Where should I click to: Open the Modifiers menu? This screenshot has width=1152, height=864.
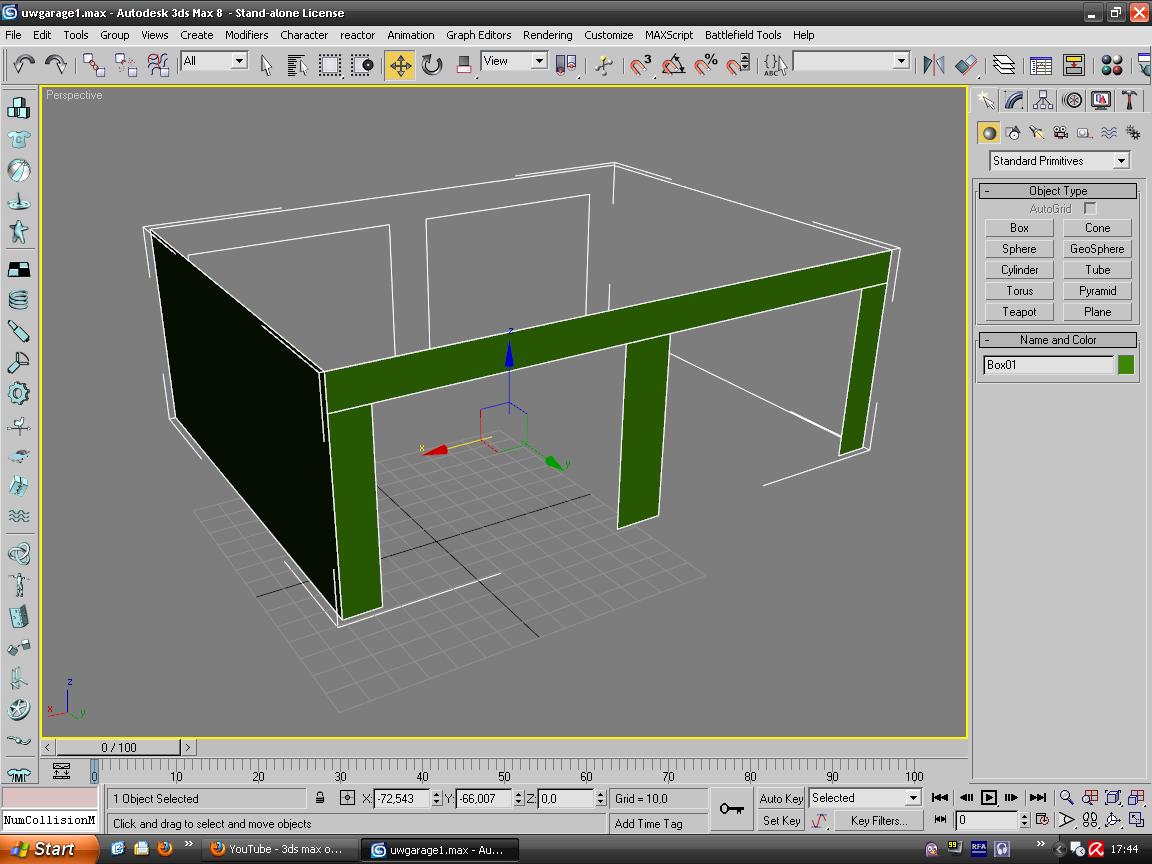[246, 34]
